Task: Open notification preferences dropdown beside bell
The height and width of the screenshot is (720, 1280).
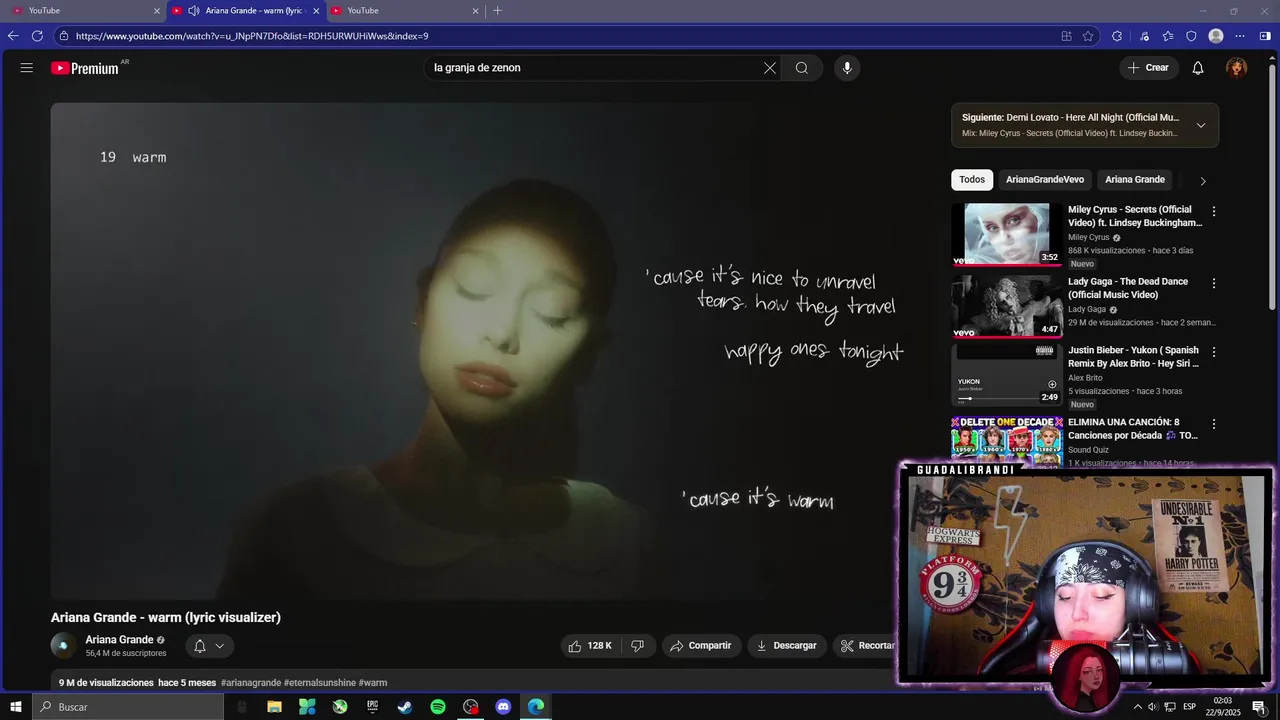Action: [x=219, y=646]
